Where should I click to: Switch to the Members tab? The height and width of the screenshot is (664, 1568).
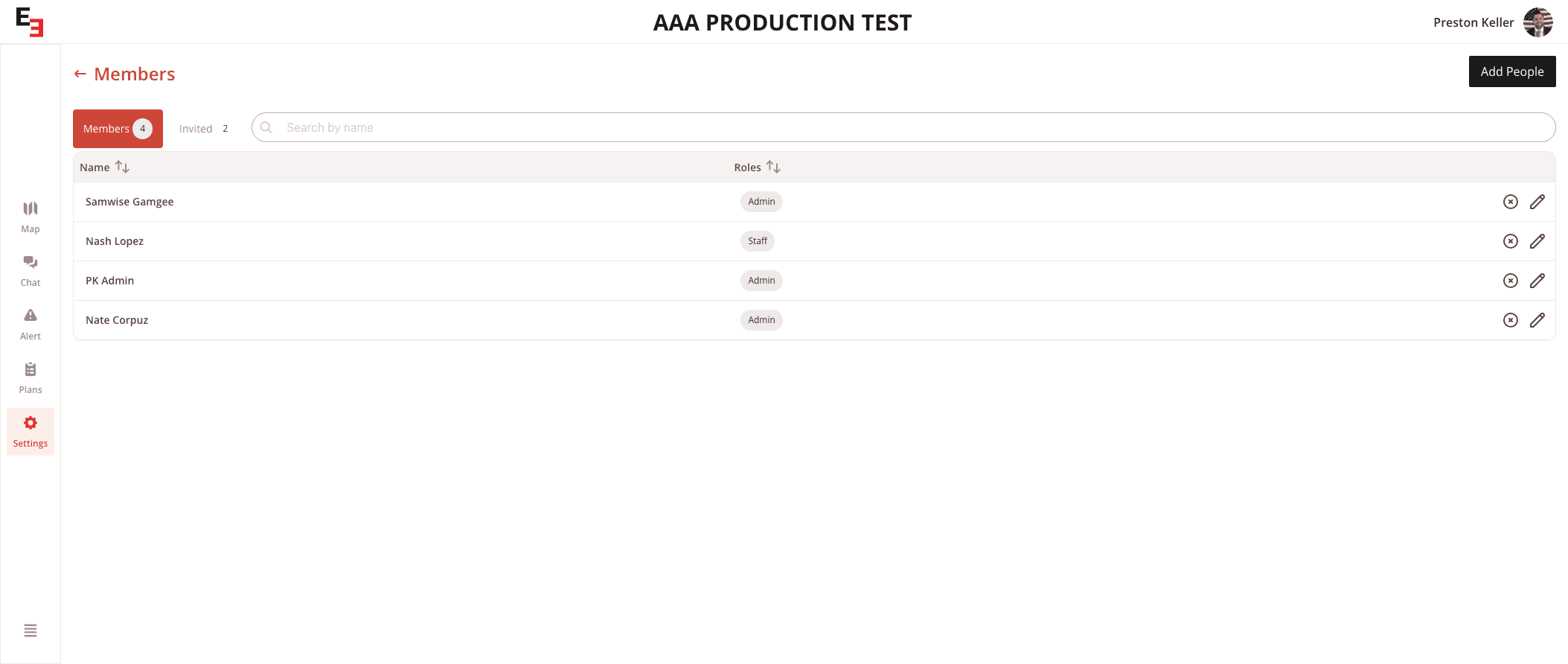click(118, 129)
